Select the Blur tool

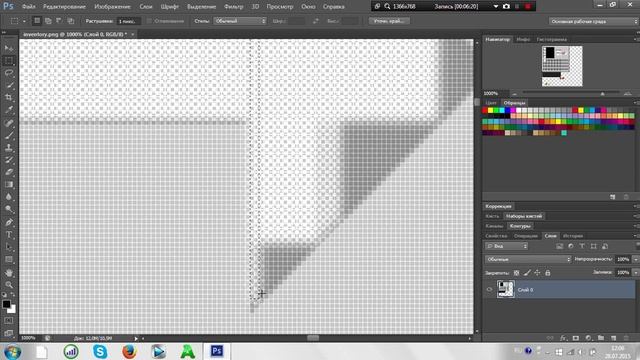[x=9, y=197]
